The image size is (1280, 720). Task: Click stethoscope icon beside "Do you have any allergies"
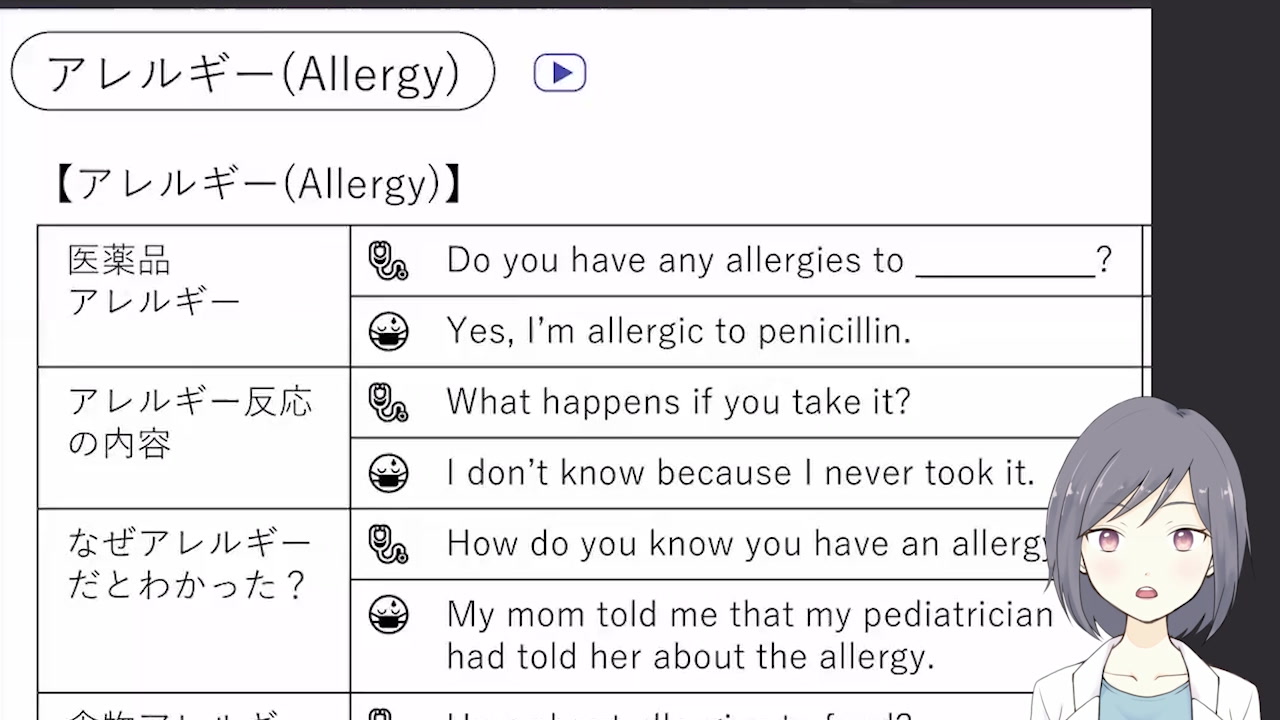pyautogui.click(x=388, y=261)
